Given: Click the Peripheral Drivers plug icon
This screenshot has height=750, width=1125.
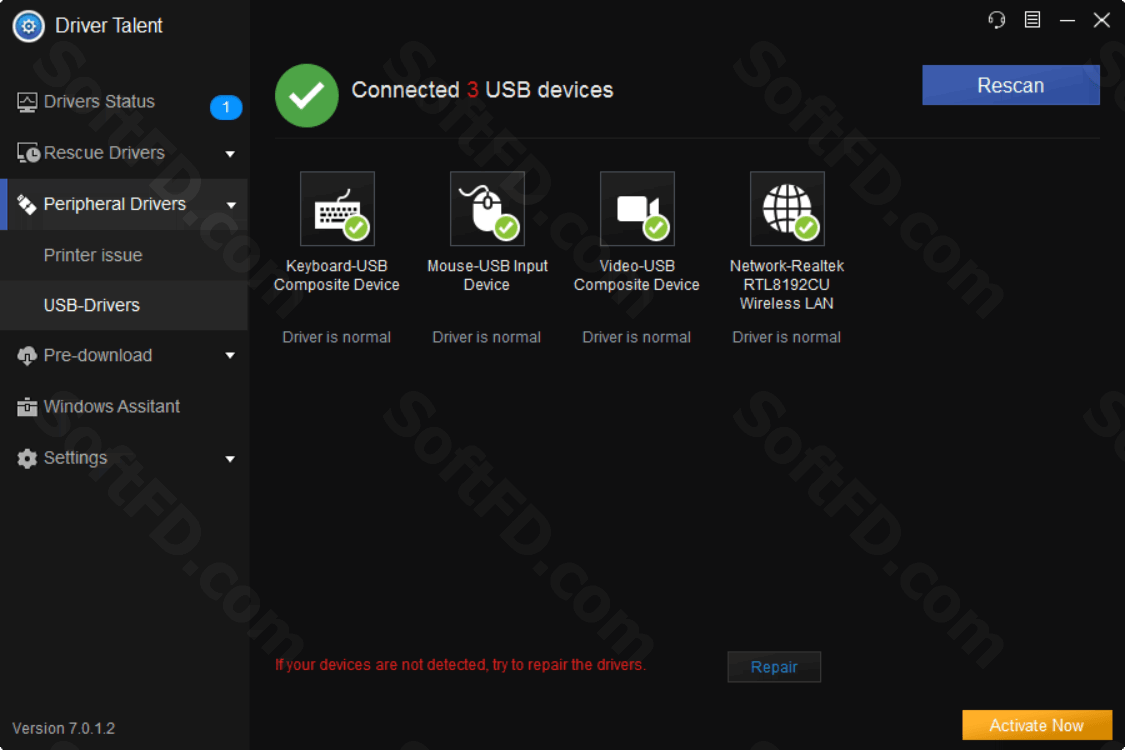Looking at the screenshot, I should tap(27, 205).
